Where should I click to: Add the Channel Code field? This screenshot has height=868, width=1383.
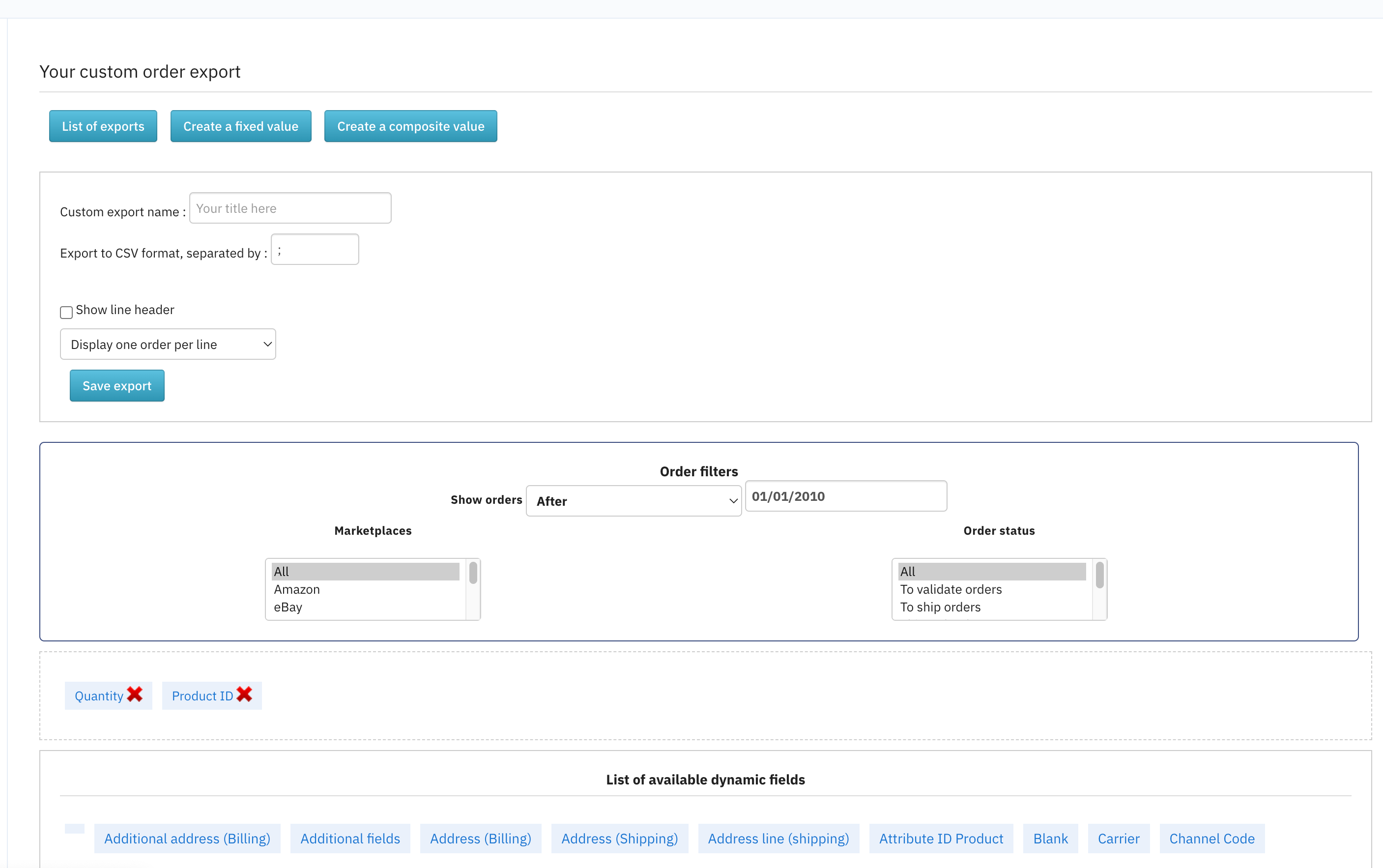(1212, 839)
